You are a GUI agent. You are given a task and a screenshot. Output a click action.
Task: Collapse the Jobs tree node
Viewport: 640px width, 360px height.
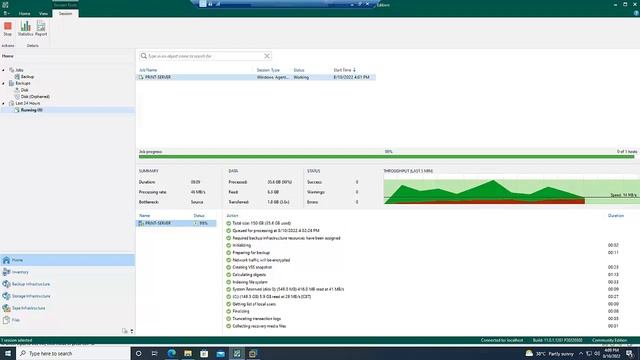tap(4, 70)
